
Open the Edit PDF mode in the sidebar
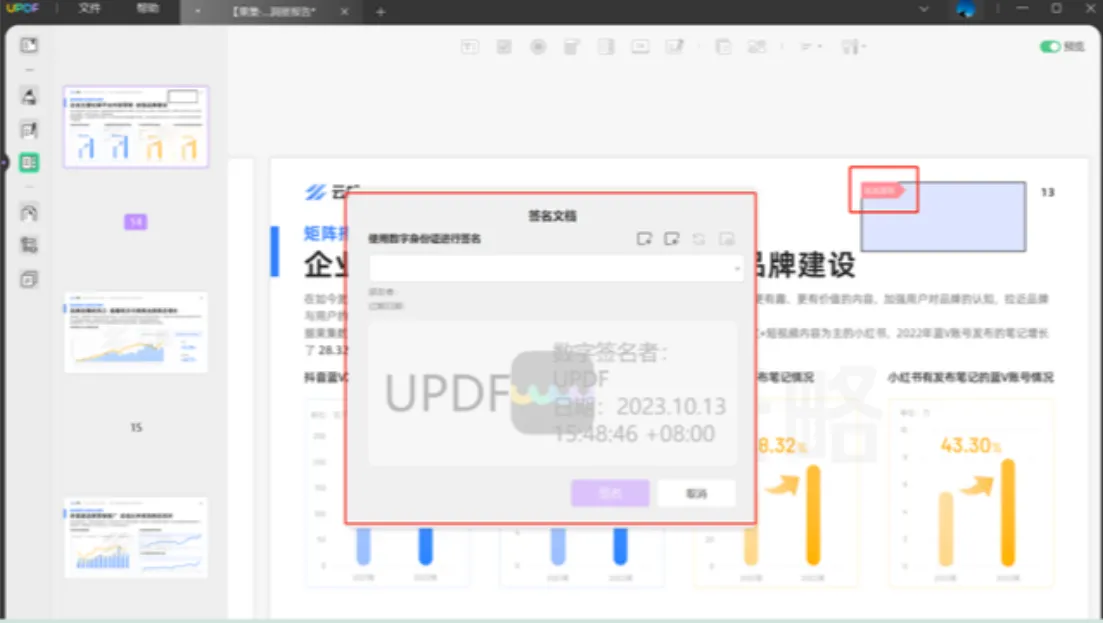tap(29, 130)
